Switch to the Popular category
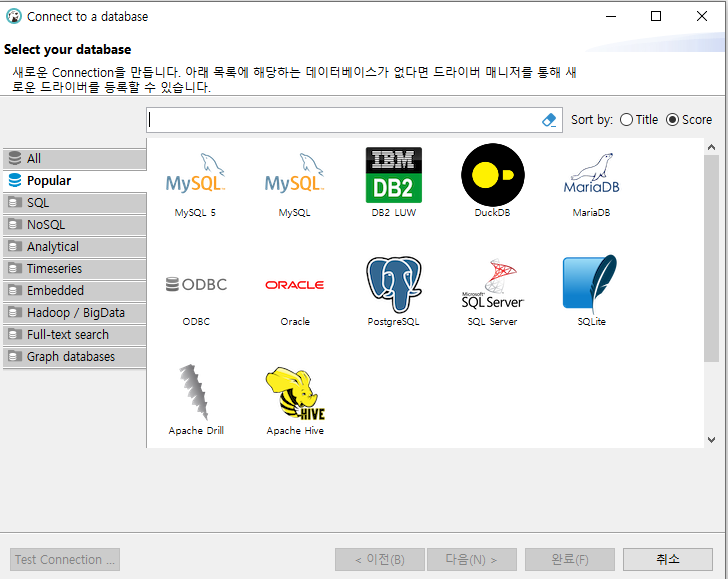Image resolution: width=728 pixels, height=579 pixels. (75, 181)
